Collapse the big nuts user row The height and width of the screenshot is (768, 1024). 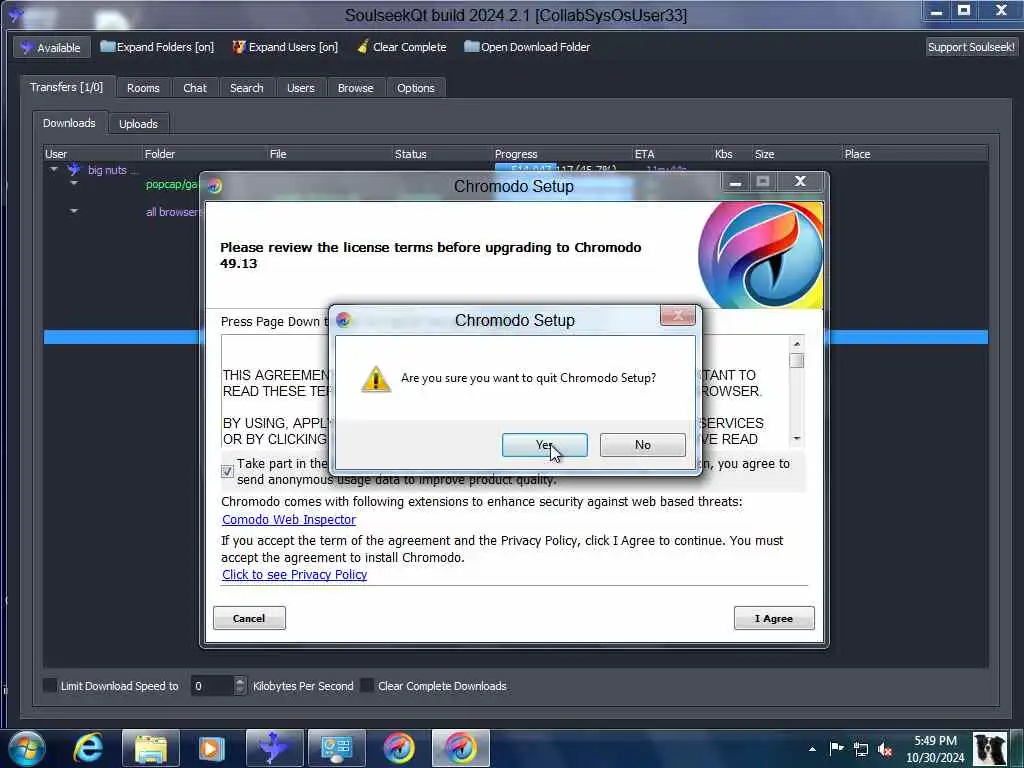click(54, 170)
